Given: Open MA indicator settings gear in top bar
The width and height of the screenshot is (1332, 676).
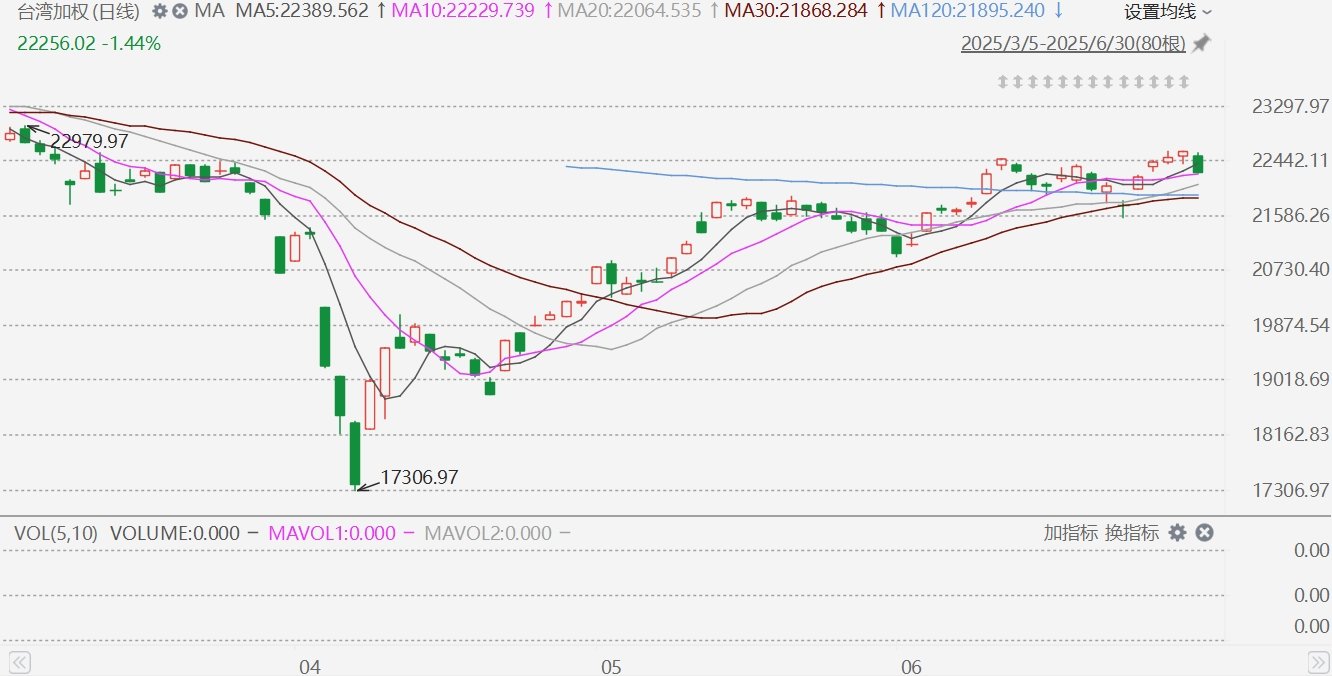Looking at the screenshot, I should click(x=160, y=12).
